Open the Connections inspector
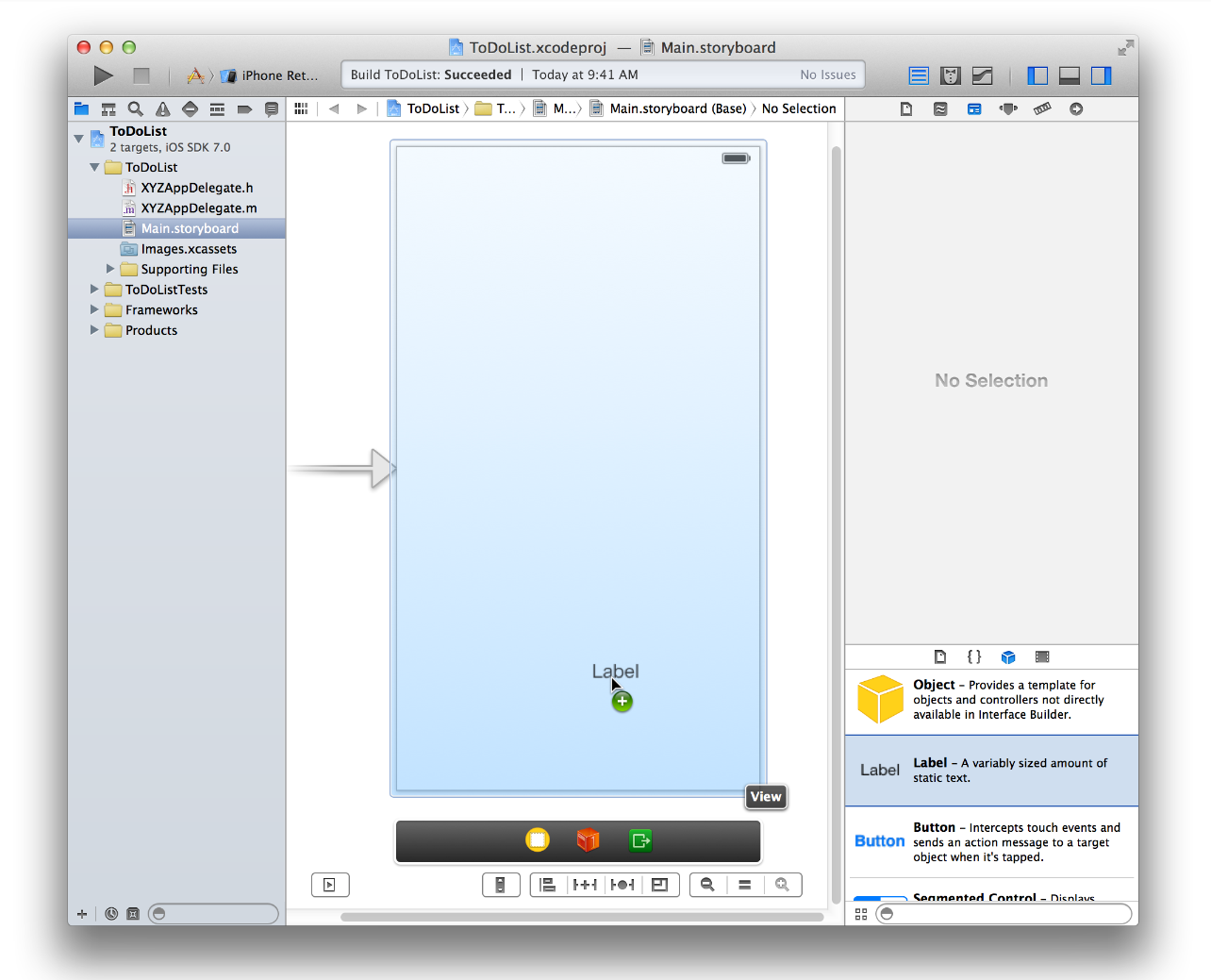The height and width of the screenshot is (980, 1211). [1076, 109]
